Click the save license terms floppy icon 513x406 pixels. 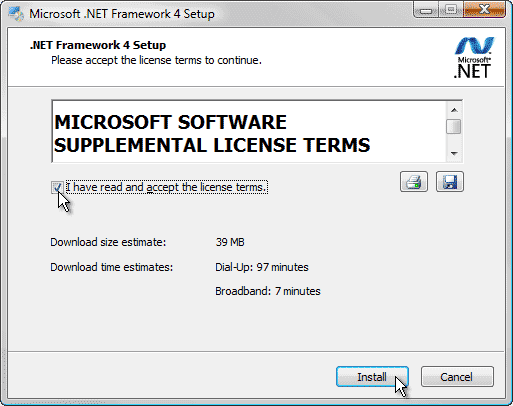pyautogui.click(x=450, y=182)
